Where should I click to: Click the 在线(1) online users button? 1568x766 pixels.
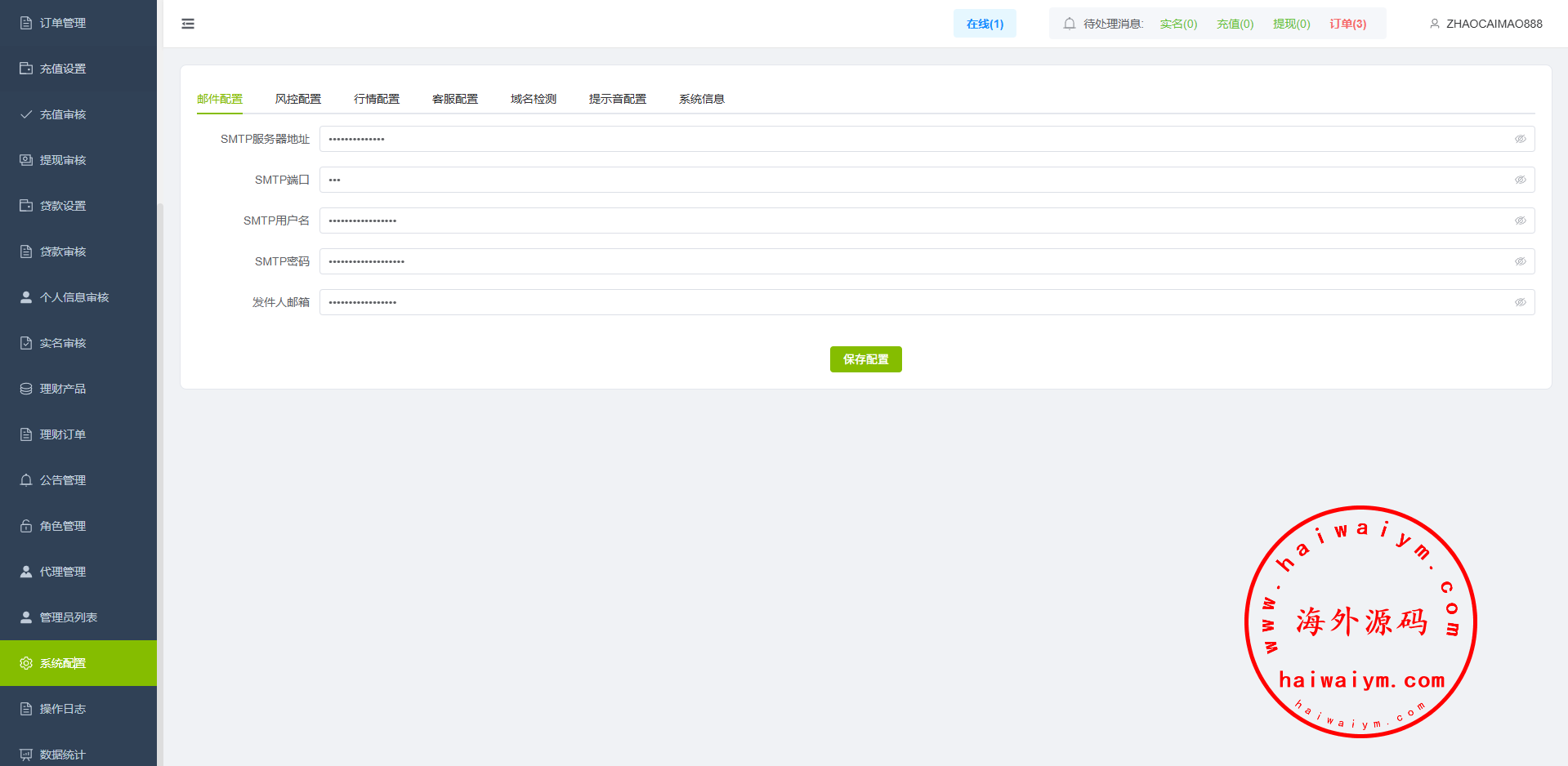(985, 24)
